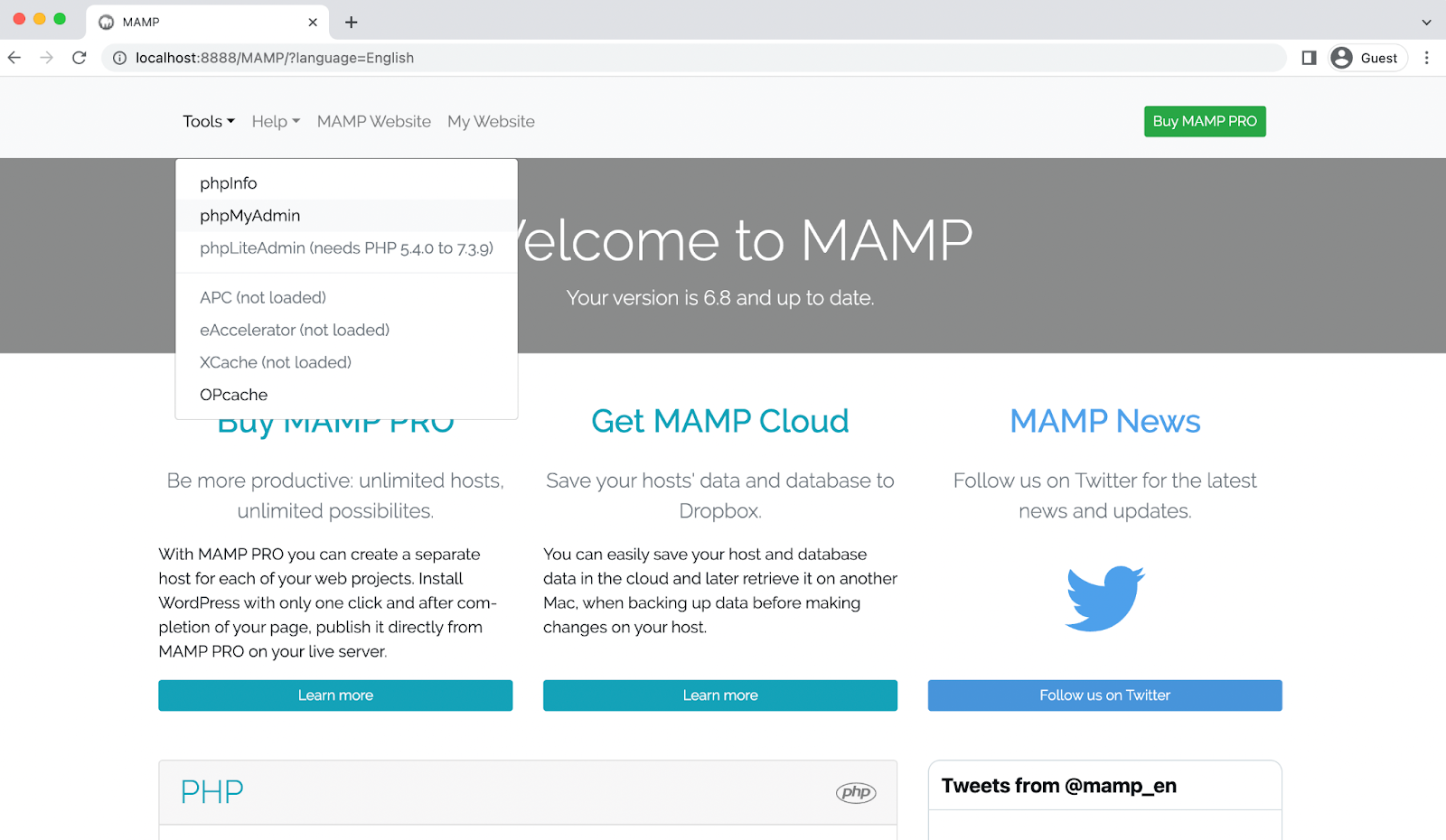Expand the tab search chevron
This screenshot has height=840, width=1446.
coord(1426,22)
